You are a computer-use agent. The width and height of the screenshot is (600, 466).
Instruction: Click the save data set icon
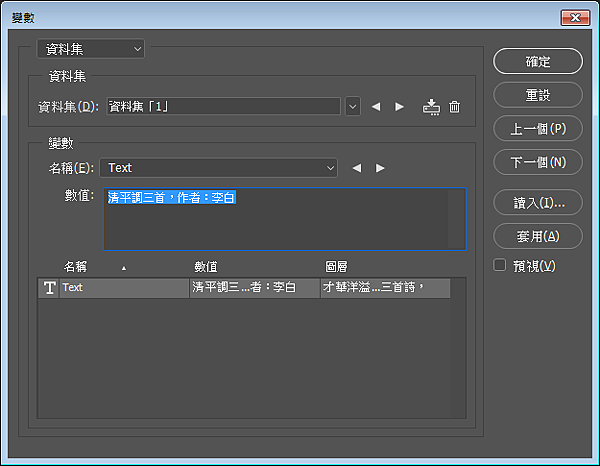pyautogui.click(x=431, y=107)
